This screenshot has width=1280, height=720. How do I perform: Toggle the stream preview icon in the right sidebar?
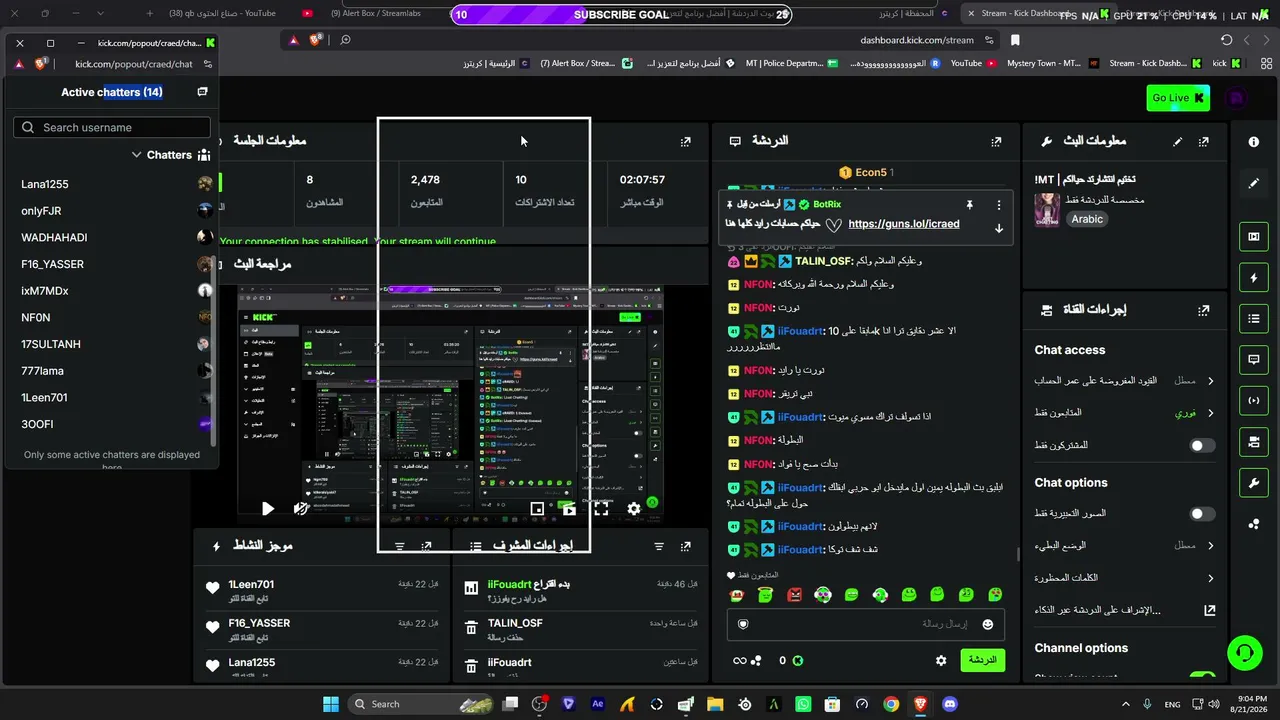click(x=1253, y=236)
